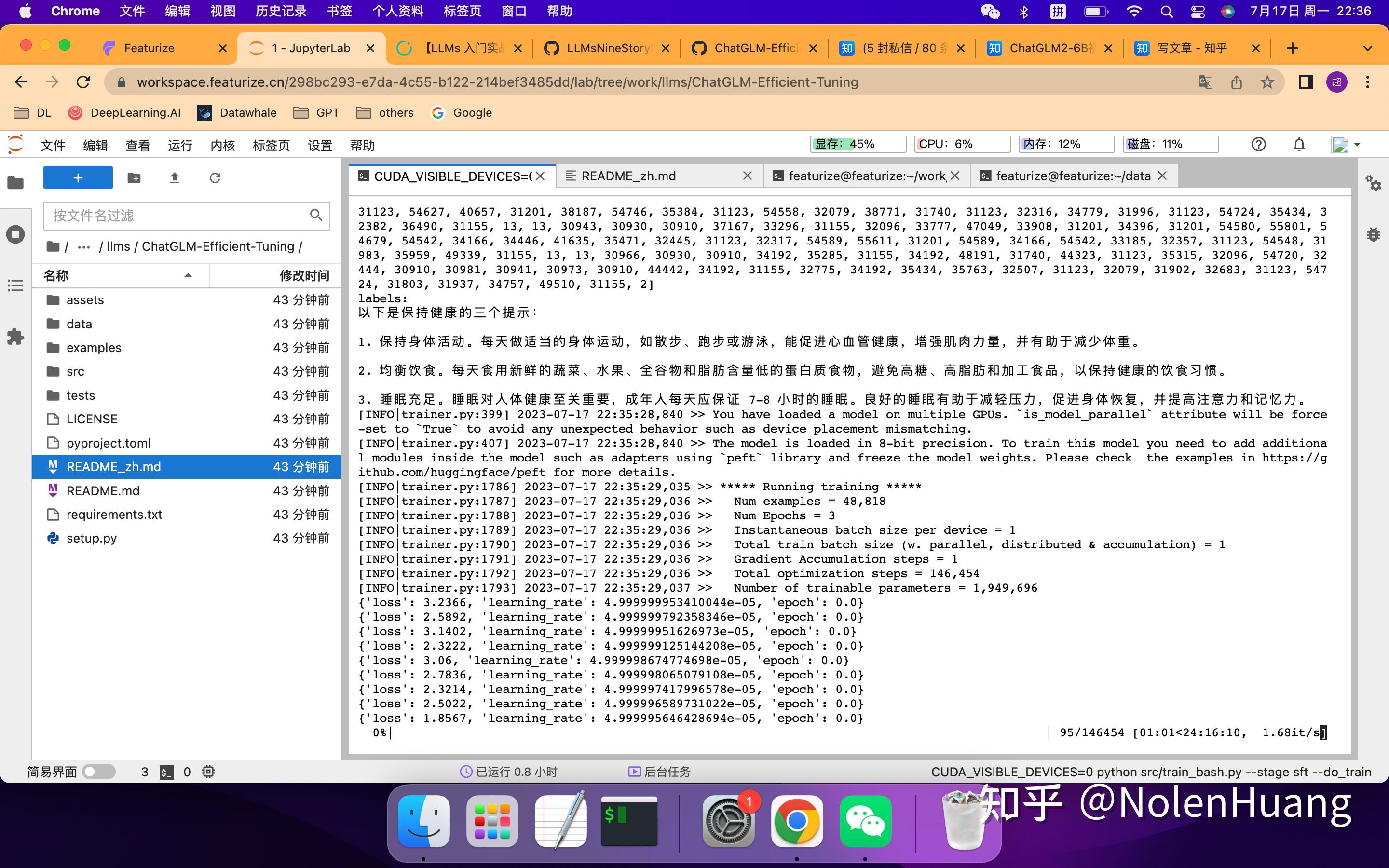Click the 显存 45% usage bar
Image resolution: width=1389 pixels, height=868 pixels.
pos(858,144)
